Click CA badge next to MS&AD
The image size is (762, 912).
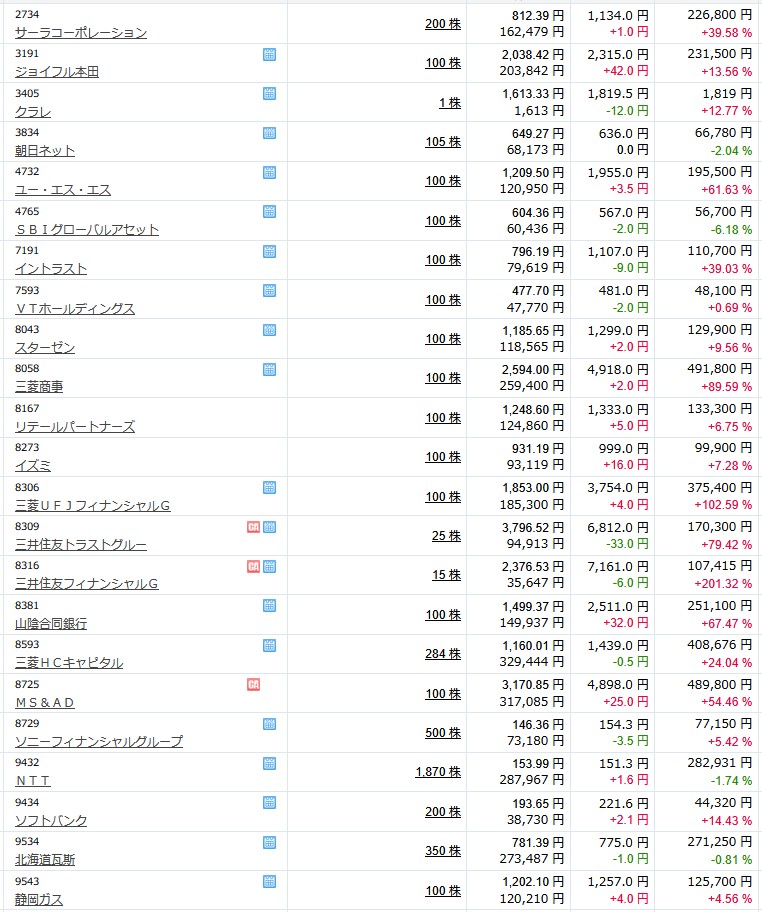click(254, 685)
